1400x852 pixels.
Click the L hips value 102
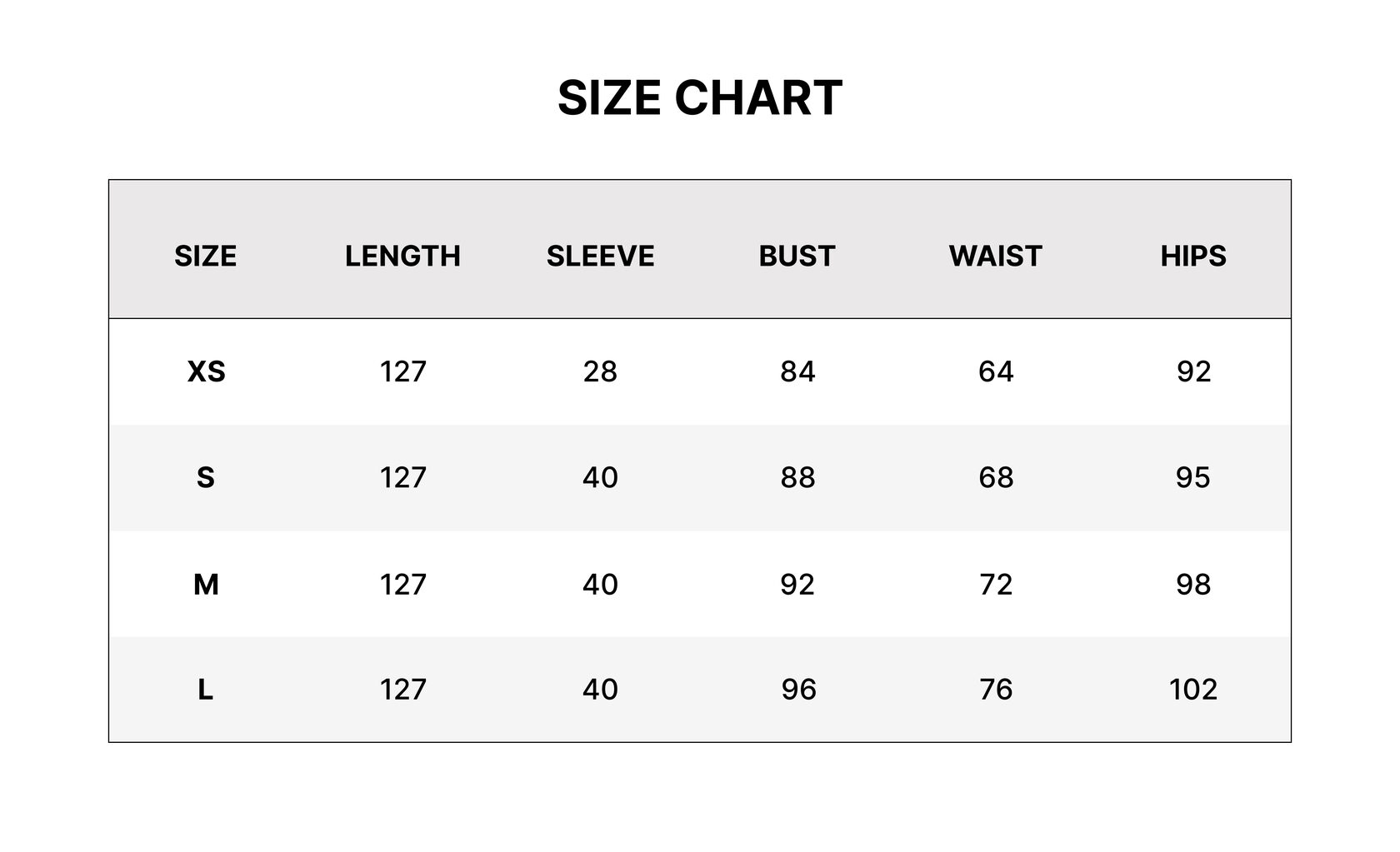click(x=1193, y=690)
